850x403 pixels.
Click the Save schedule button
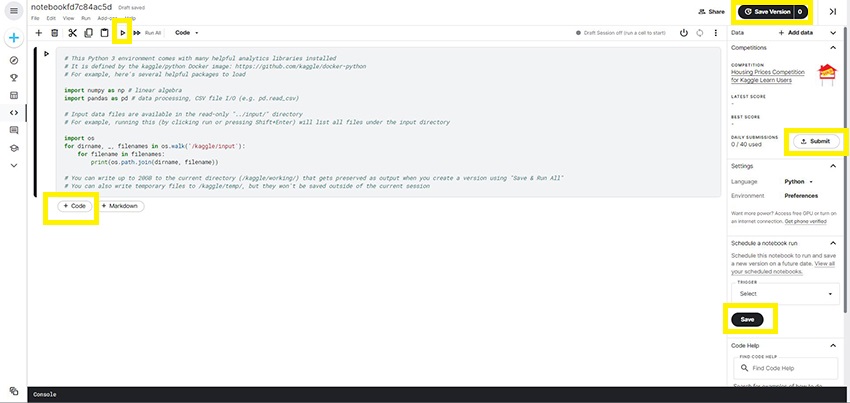(x=747, y=319)
